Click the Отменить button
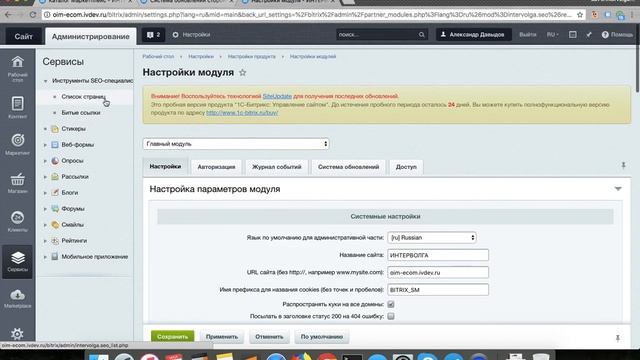 (x=269, y=337)
